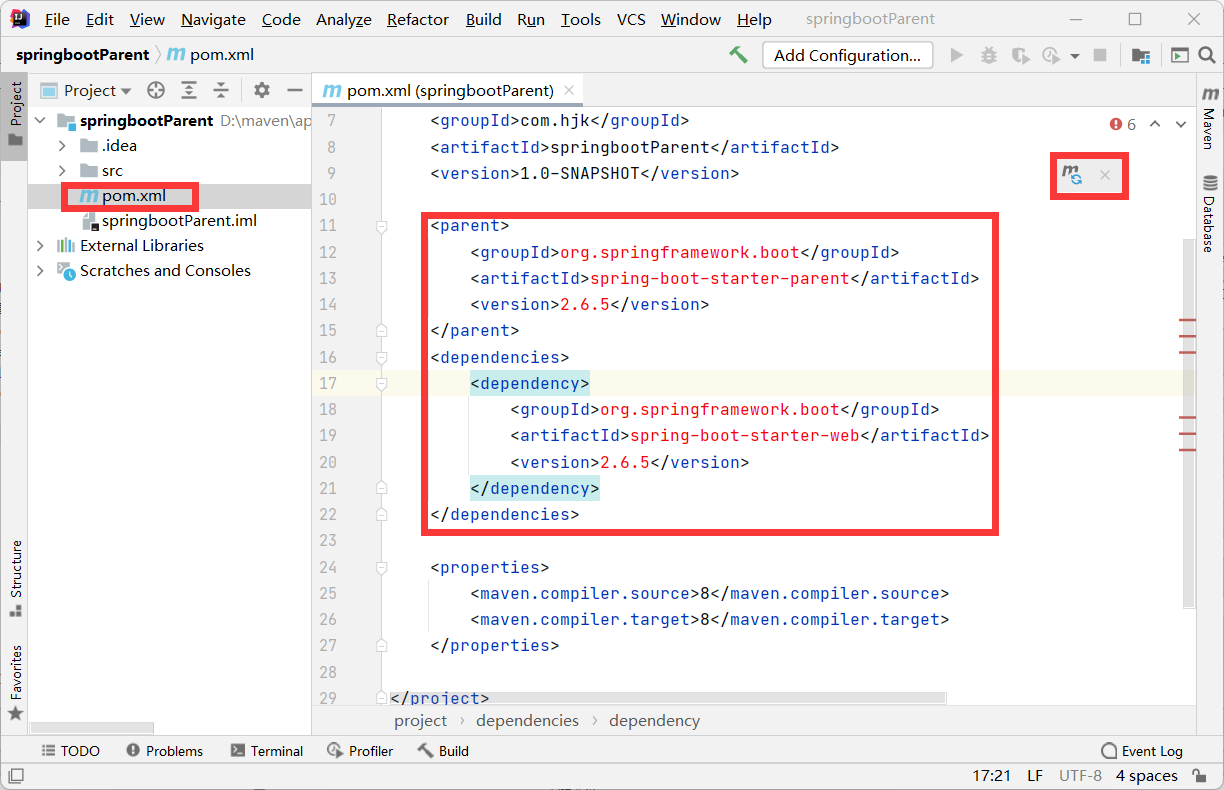1224x790 pixels.
Task: Close the pom.xml editor tab
Action: pos(569,90)
